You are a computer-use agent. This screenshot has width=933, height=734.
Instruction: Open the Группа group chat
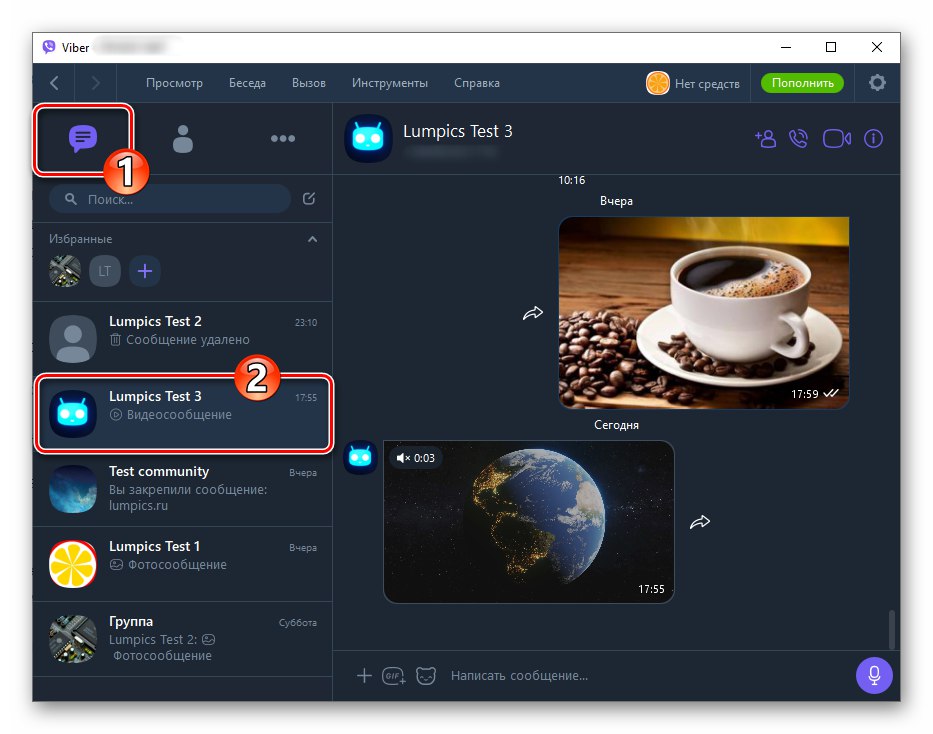(183, 639)
